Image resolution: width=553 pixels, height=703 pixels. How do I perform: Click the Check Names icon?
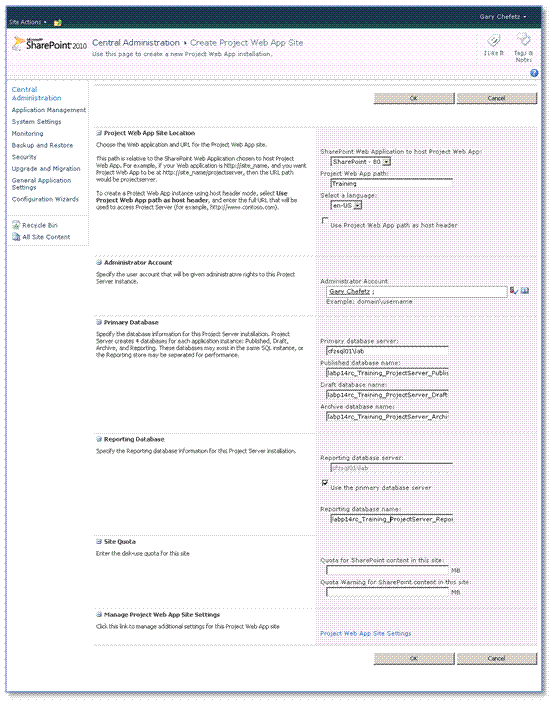514,291
